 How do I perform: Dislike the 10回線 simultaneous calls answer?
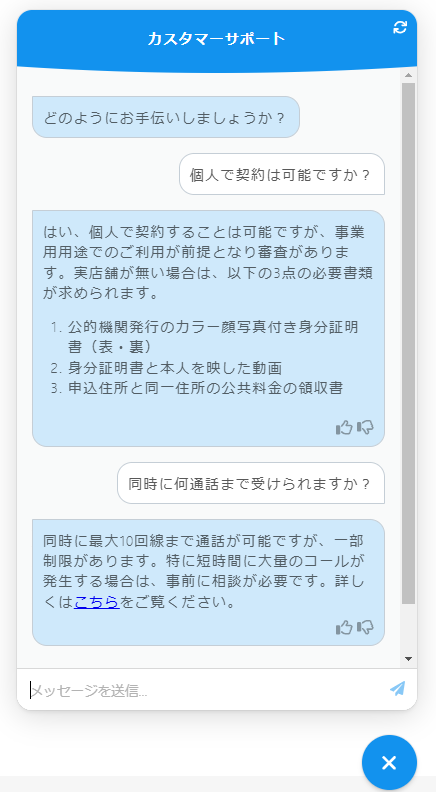(x=365, y=627)
